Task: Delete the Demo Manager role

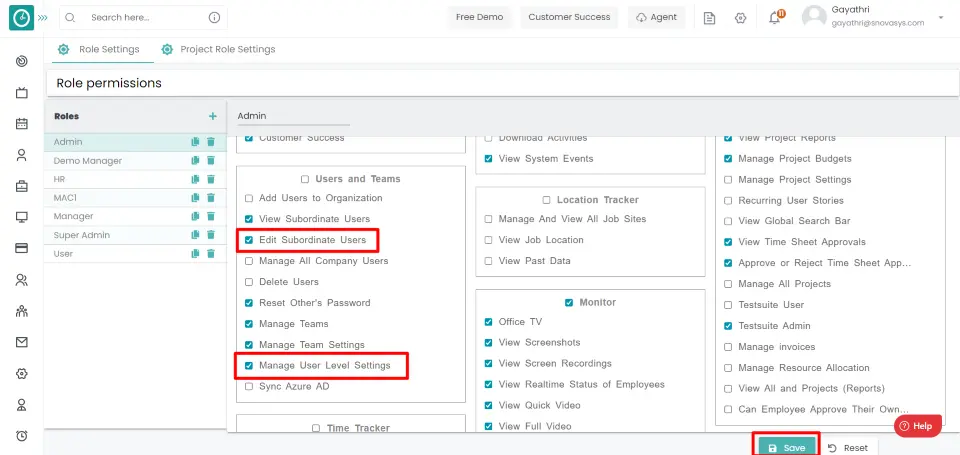Action: click(211, 161)
